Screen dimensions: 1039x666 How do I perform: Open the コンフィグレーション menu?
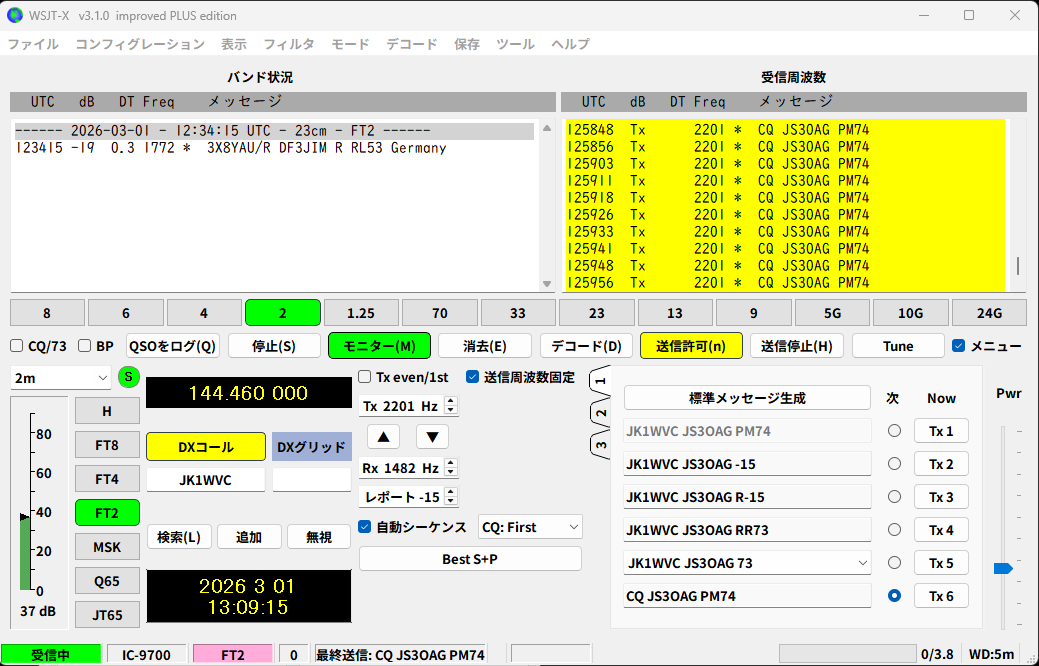click(140, 44)
